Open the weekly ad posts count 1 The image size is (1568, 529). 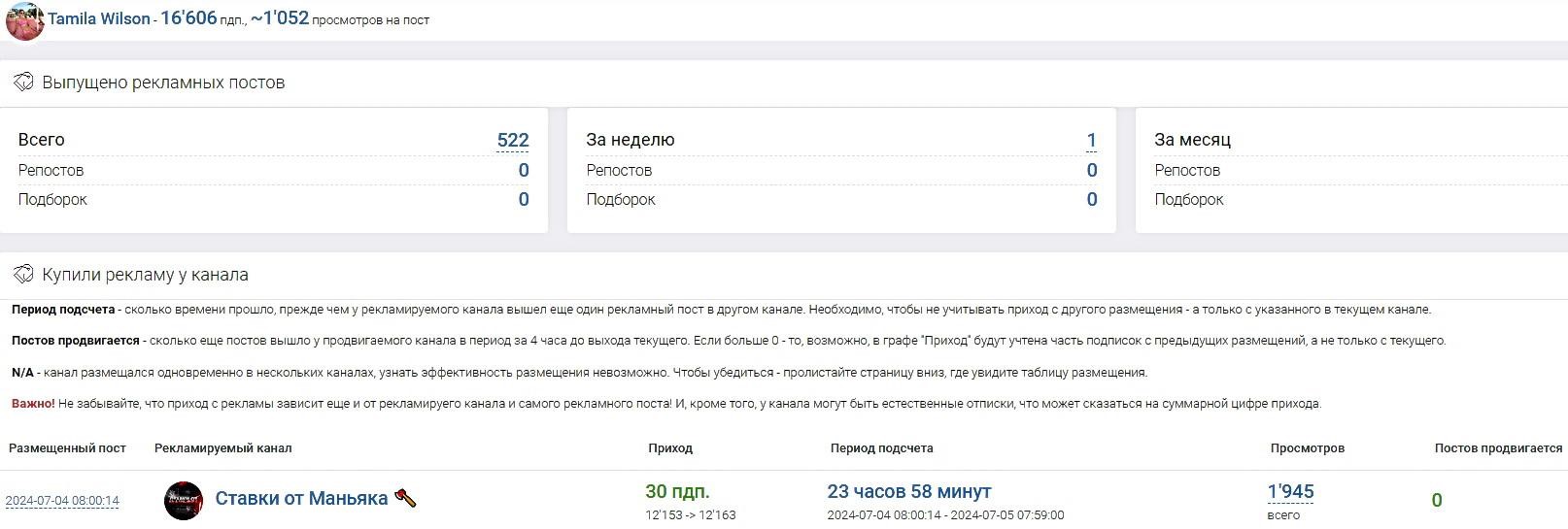point(1092,140)
